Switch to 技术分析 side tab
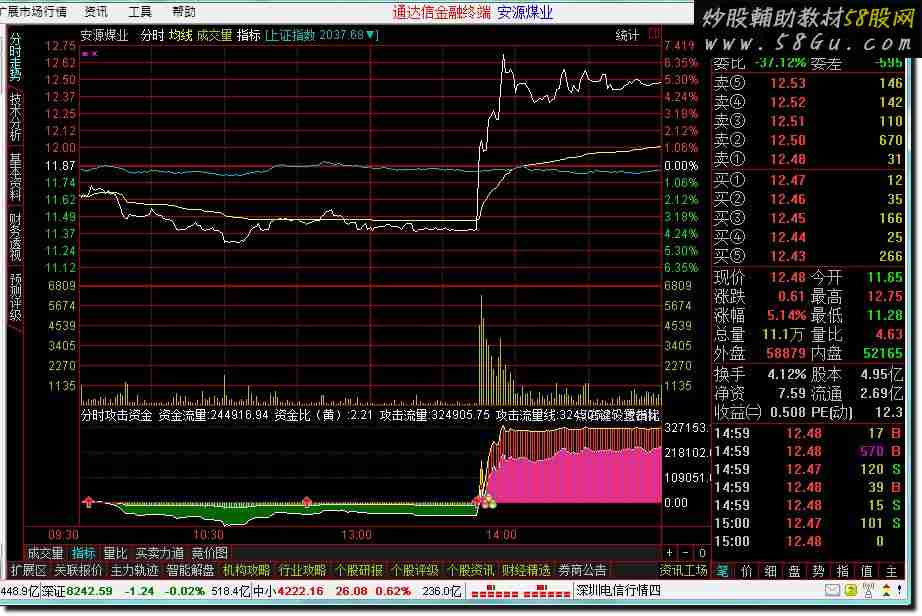Screen dimensions: 922x616 click(15, 116)
